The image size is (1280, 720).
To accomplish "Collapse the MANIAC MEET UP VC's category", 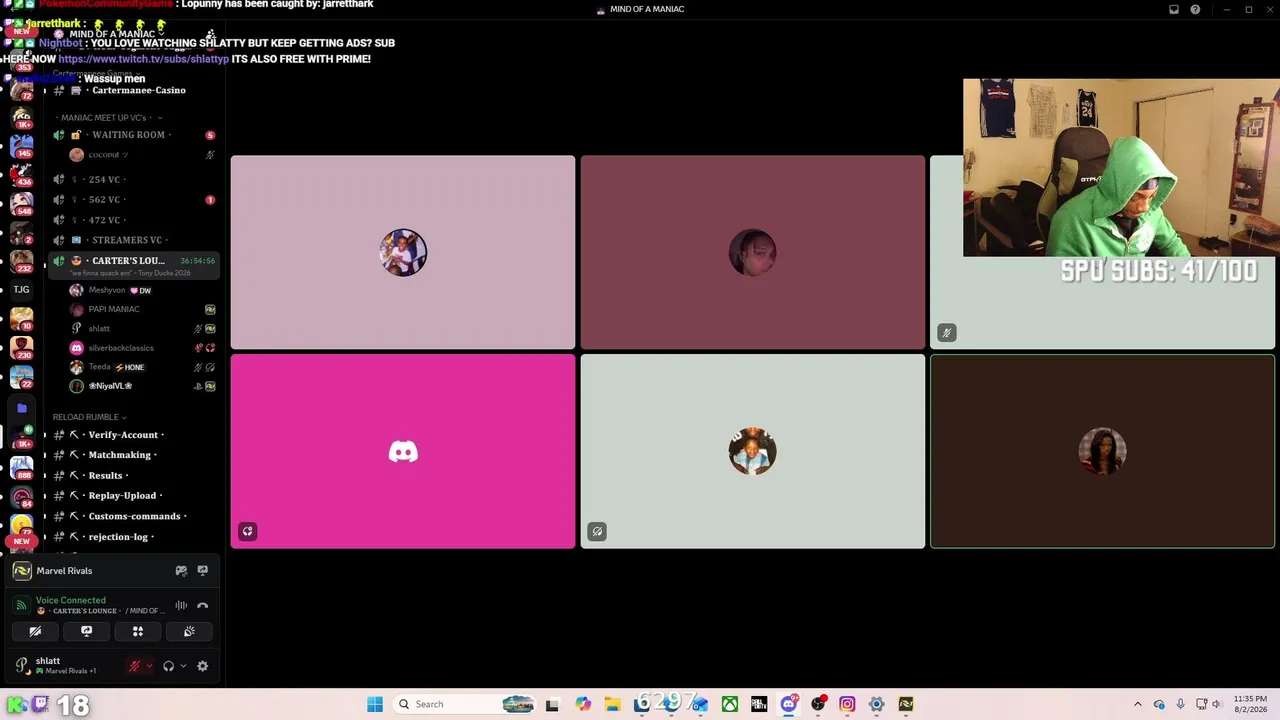I will click(108, 118).
